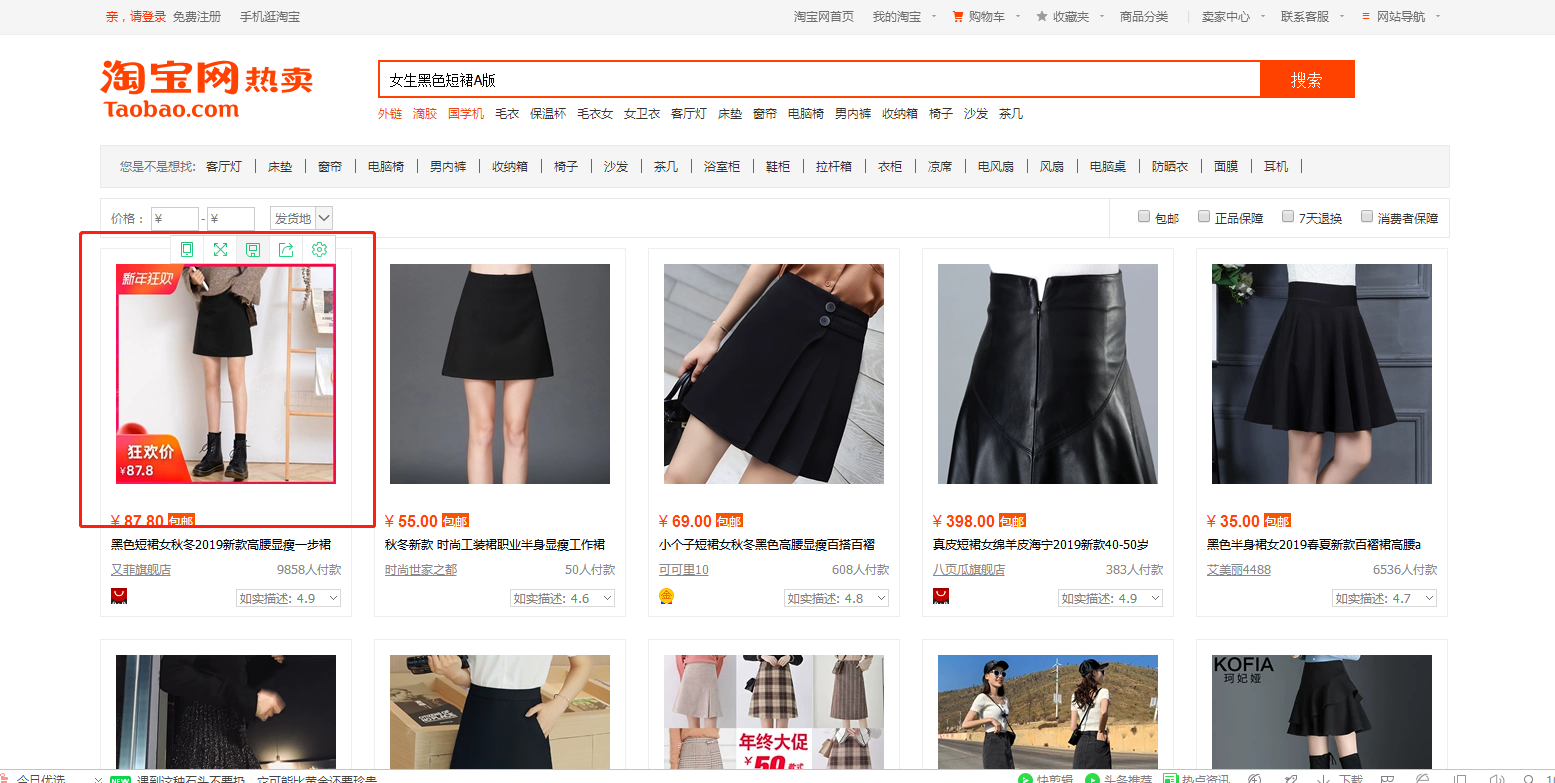This screenshot has width=1555, height=783.
Task: Open the 时尚世家之都 shop link
Action: tap(421, 570)
